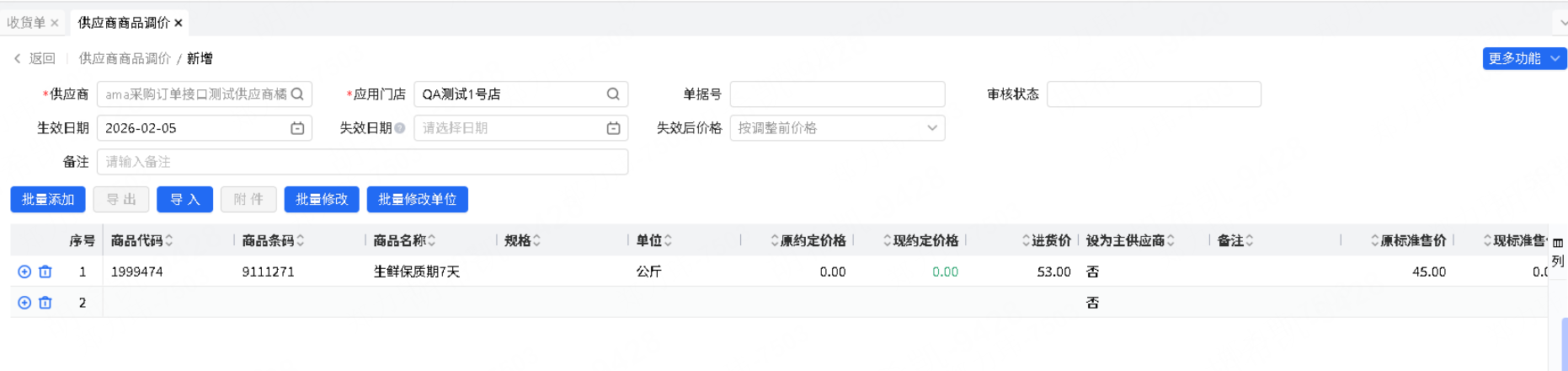Click the 导入 button

pos(184,200)
